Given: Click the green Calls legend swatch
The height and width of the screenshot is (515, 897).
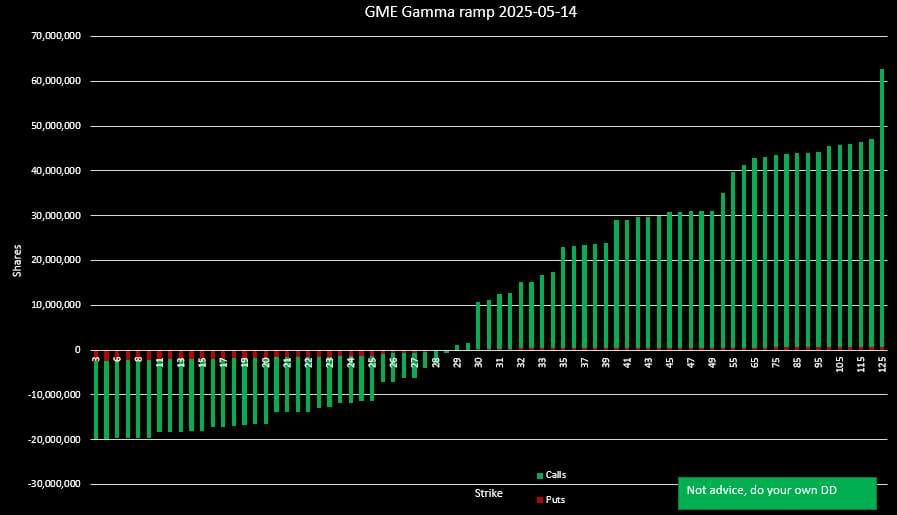Looking at the screenshot, I should coord(539,476).
